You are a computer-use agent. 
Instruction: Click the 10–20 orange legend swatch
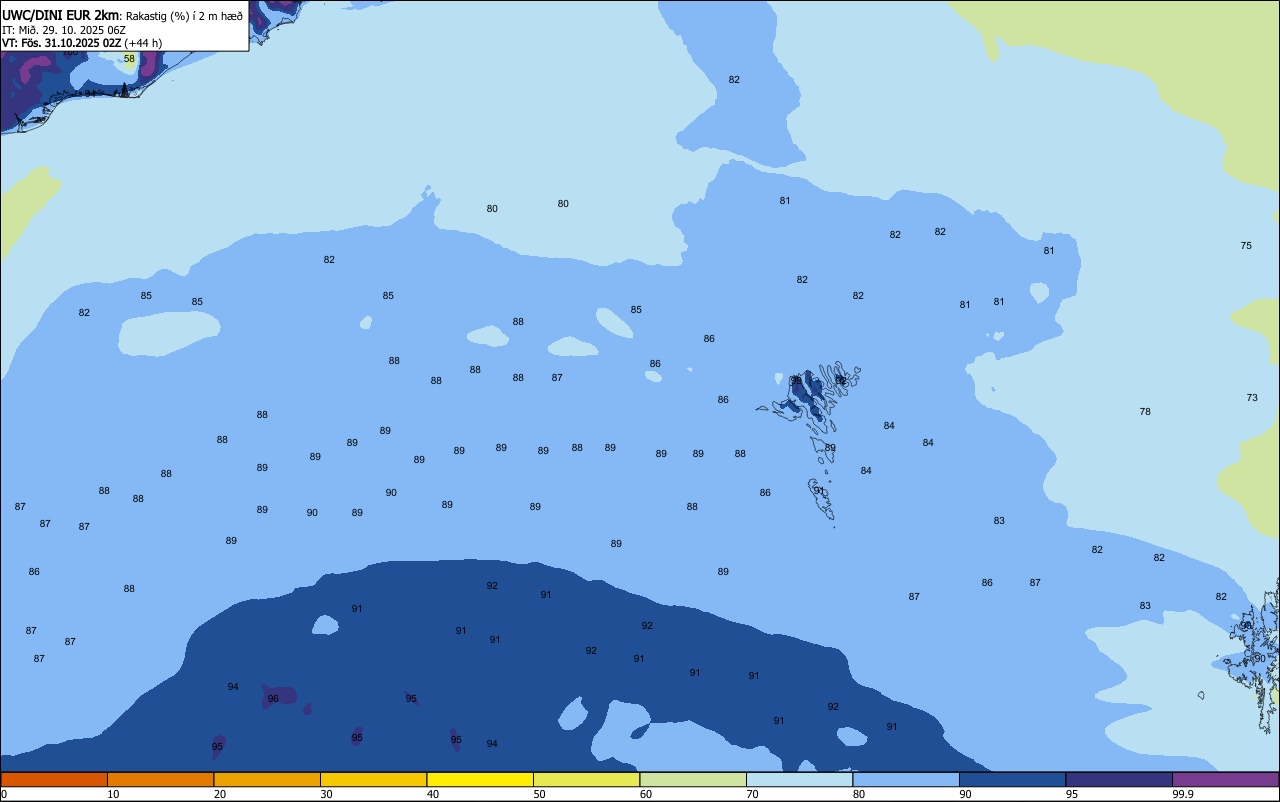point(160,779)
